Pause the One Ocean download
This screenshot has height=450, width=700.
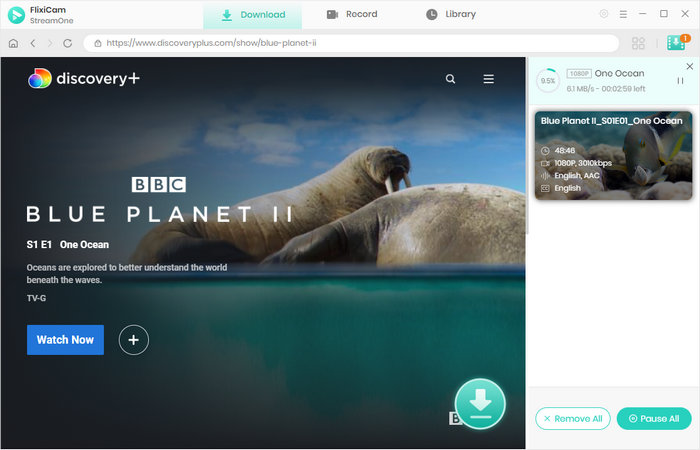click(x=680, y=81)
